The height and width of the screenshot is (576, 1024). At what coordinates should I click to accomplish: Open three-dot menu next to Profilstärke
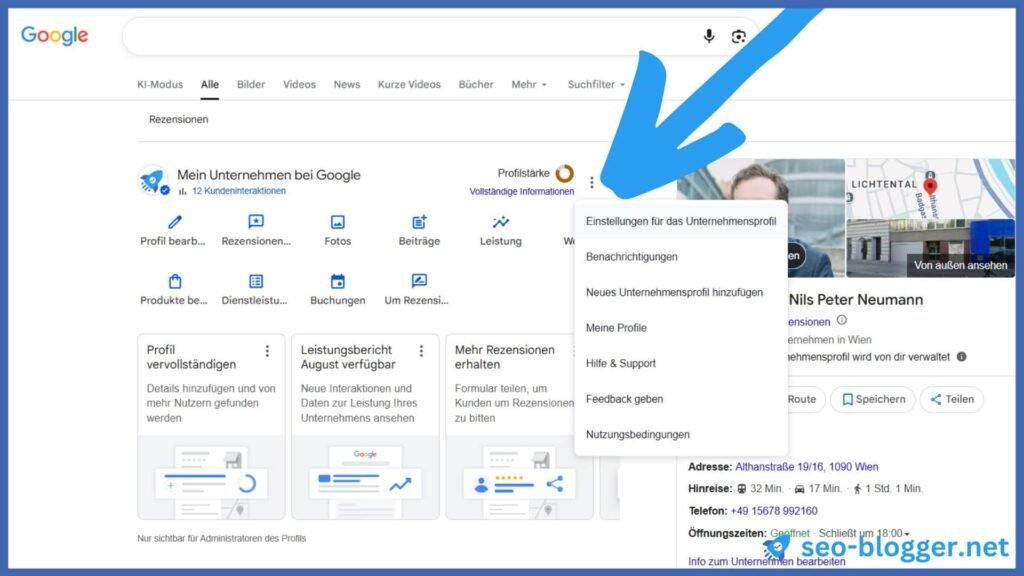(x=592, y=182)
